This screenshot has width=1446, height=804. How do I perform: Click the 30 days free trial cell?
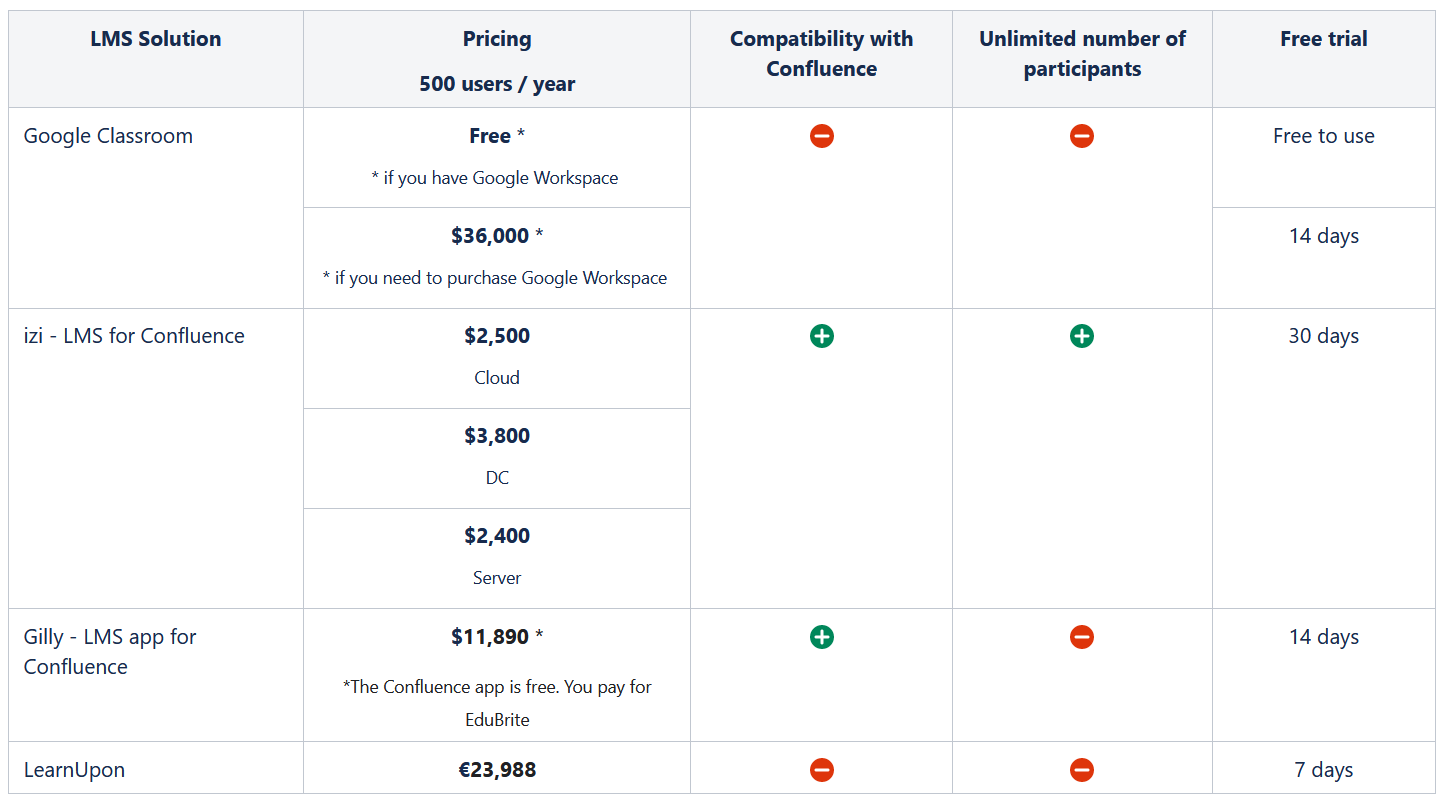(1324, 458)
